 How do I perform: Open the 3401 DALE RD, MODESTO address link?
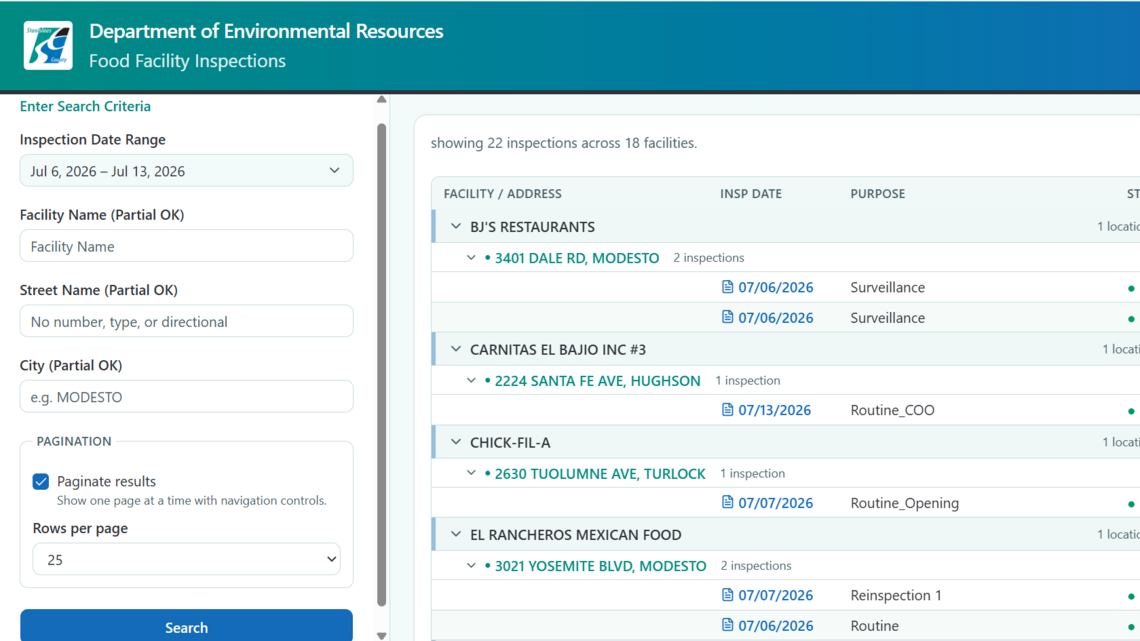(577, 258)
